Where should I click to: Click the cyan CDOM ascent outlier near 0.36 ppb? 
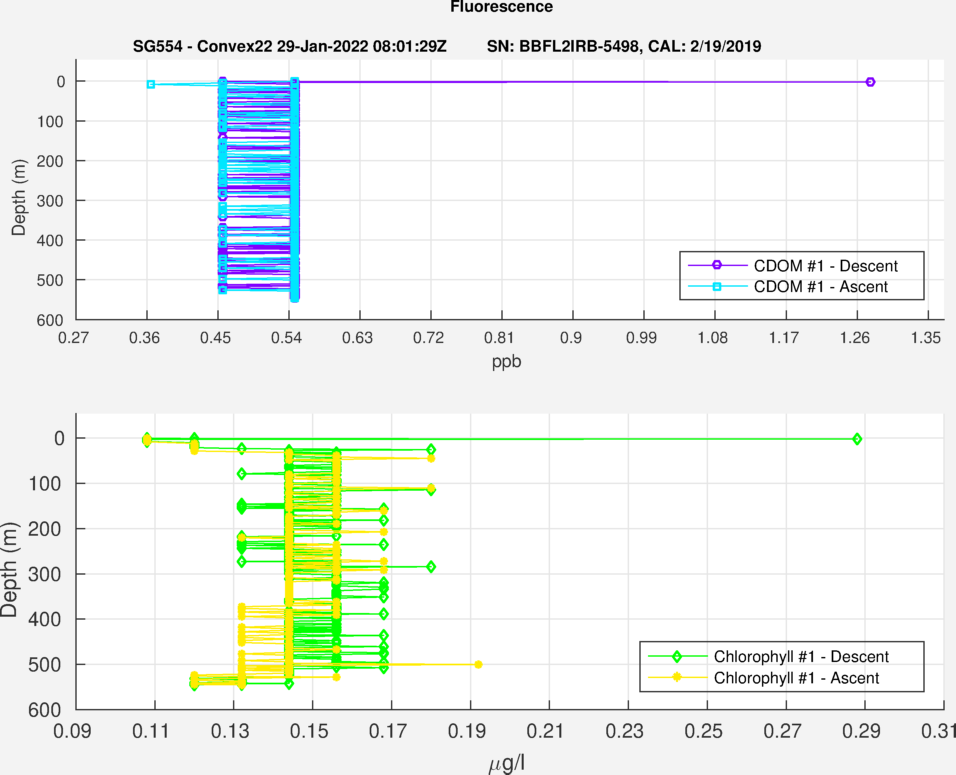151,84
